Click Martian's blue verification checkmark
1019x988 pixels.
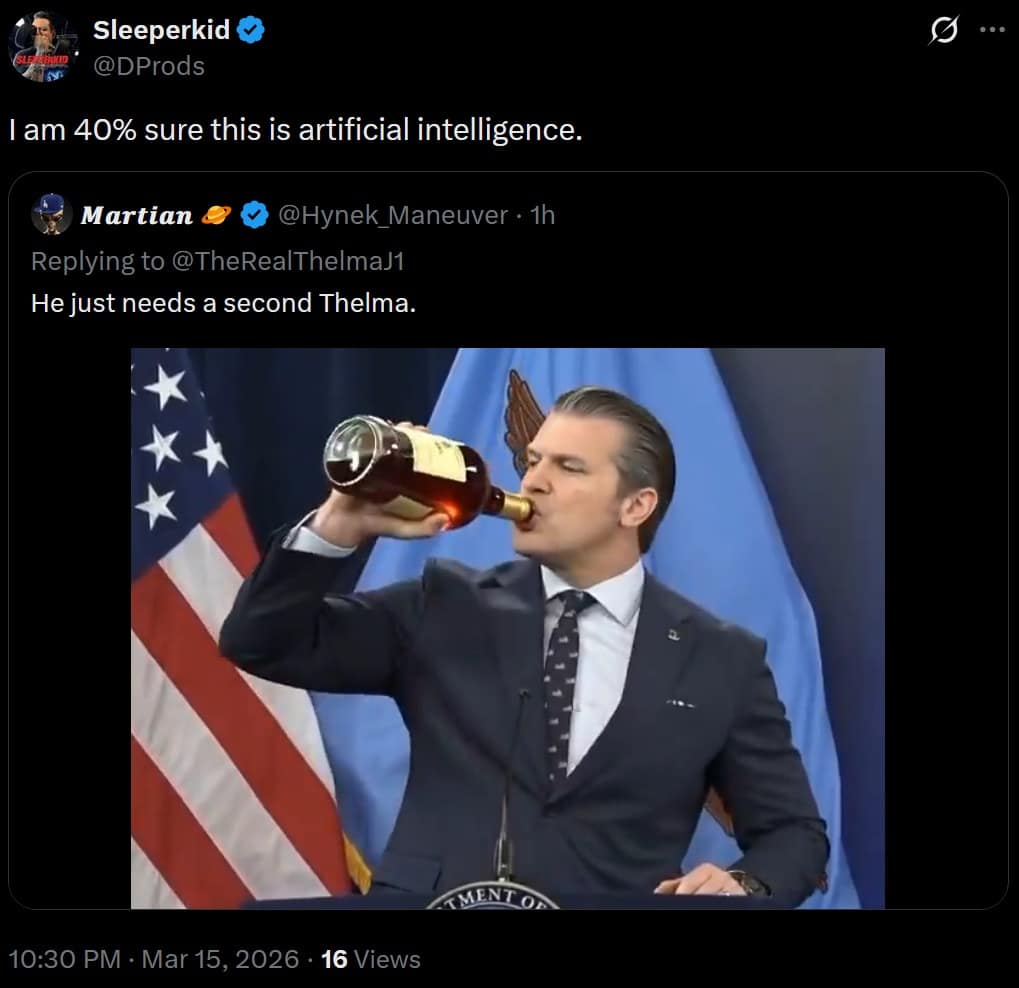[254, 214]
